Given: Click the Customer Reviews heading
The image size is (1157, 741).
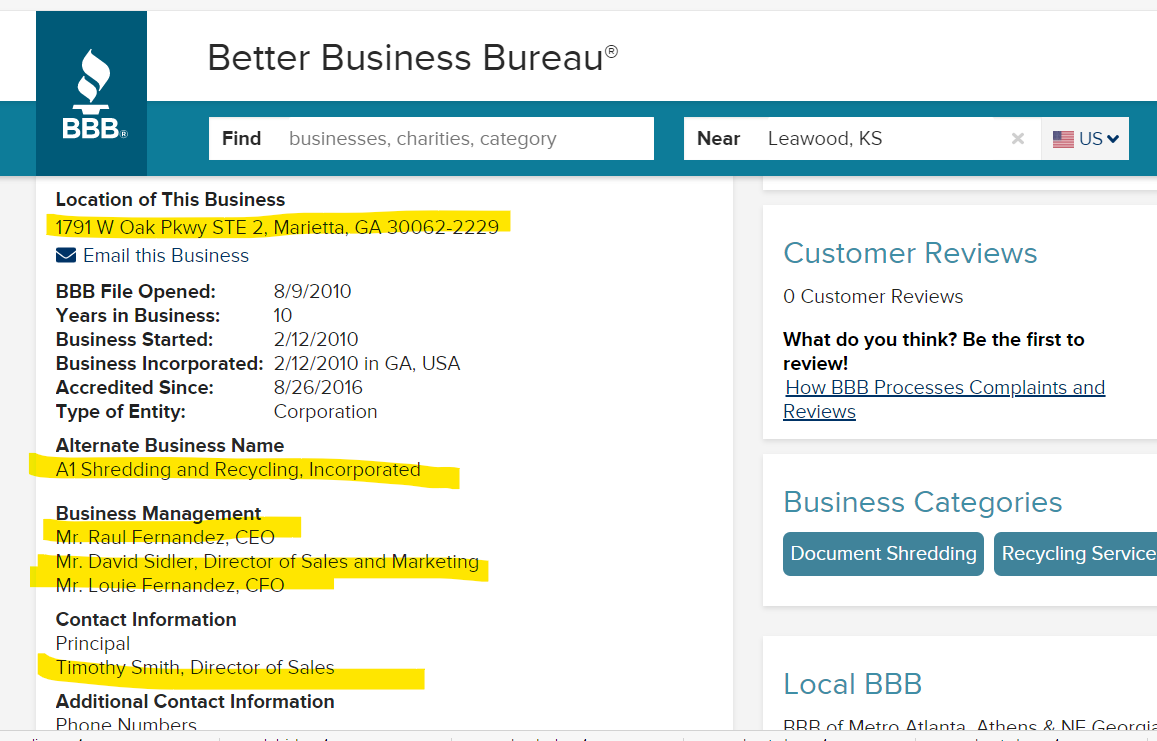Looking at the screenshot, I should 910,253.
